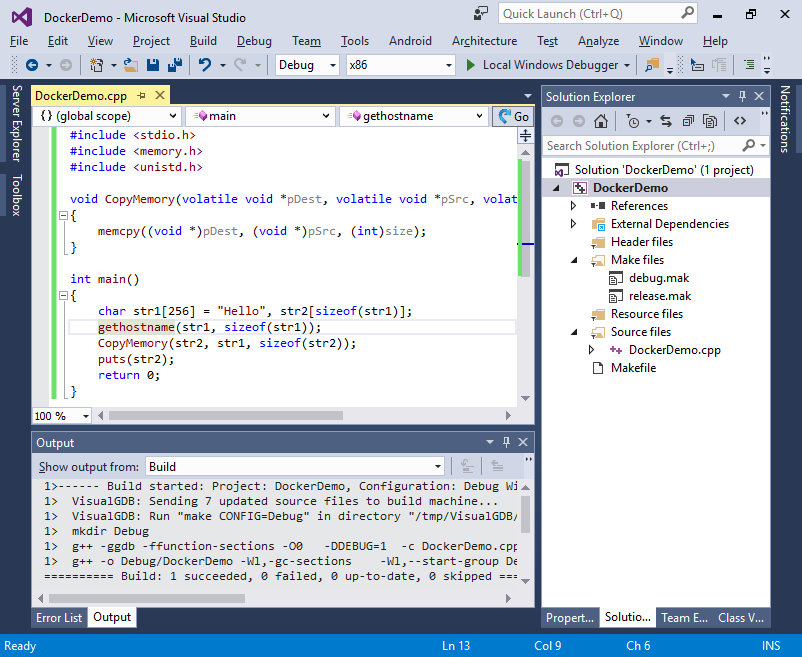Select release.mak in Solution Explorer

pos(660,296)
